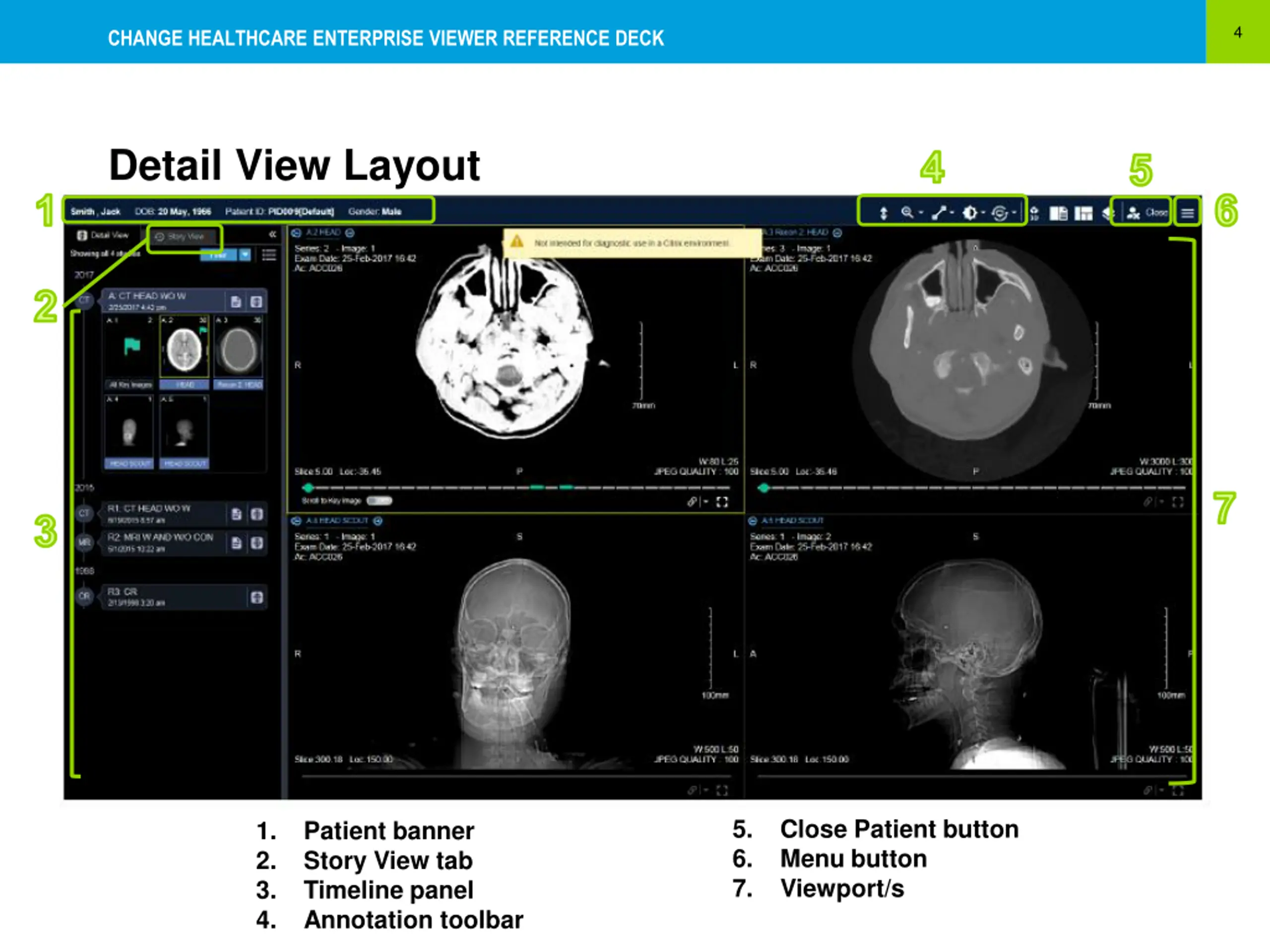1270x952 pixels.
Task: Select the window level contrast tool
Action: 970,213
